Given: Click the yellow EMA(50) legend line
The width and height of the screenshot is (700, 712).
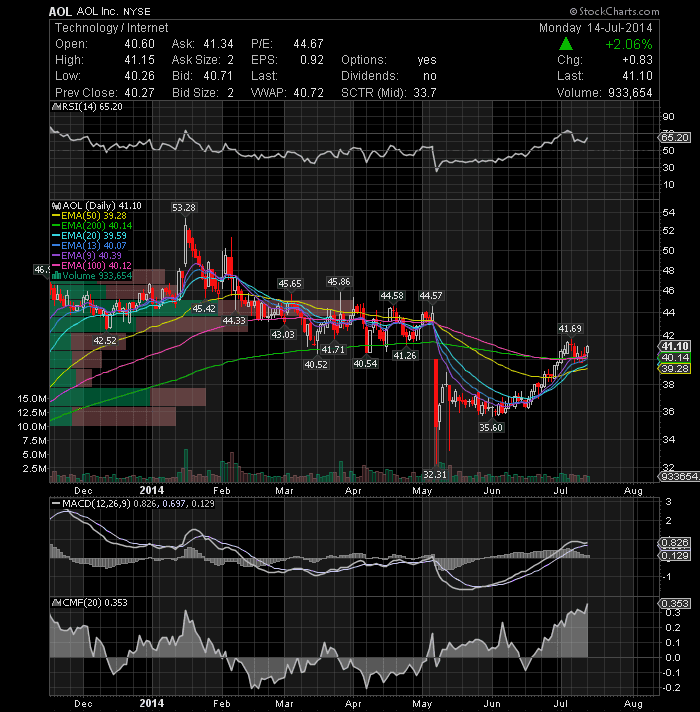Looking at the screenshot, I should coord(56,216).
